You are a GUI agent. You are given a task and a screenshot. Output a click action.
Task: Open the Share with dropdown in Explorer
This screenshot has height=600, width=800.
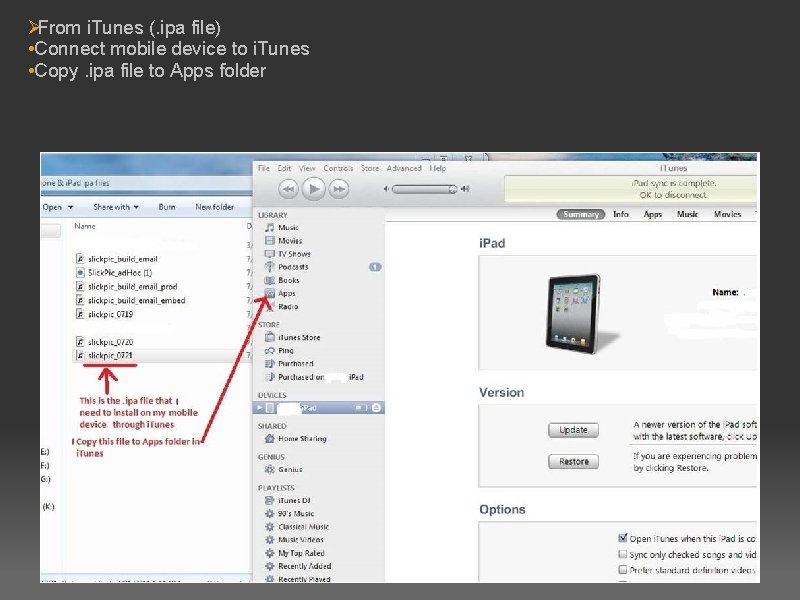(116, 207)
